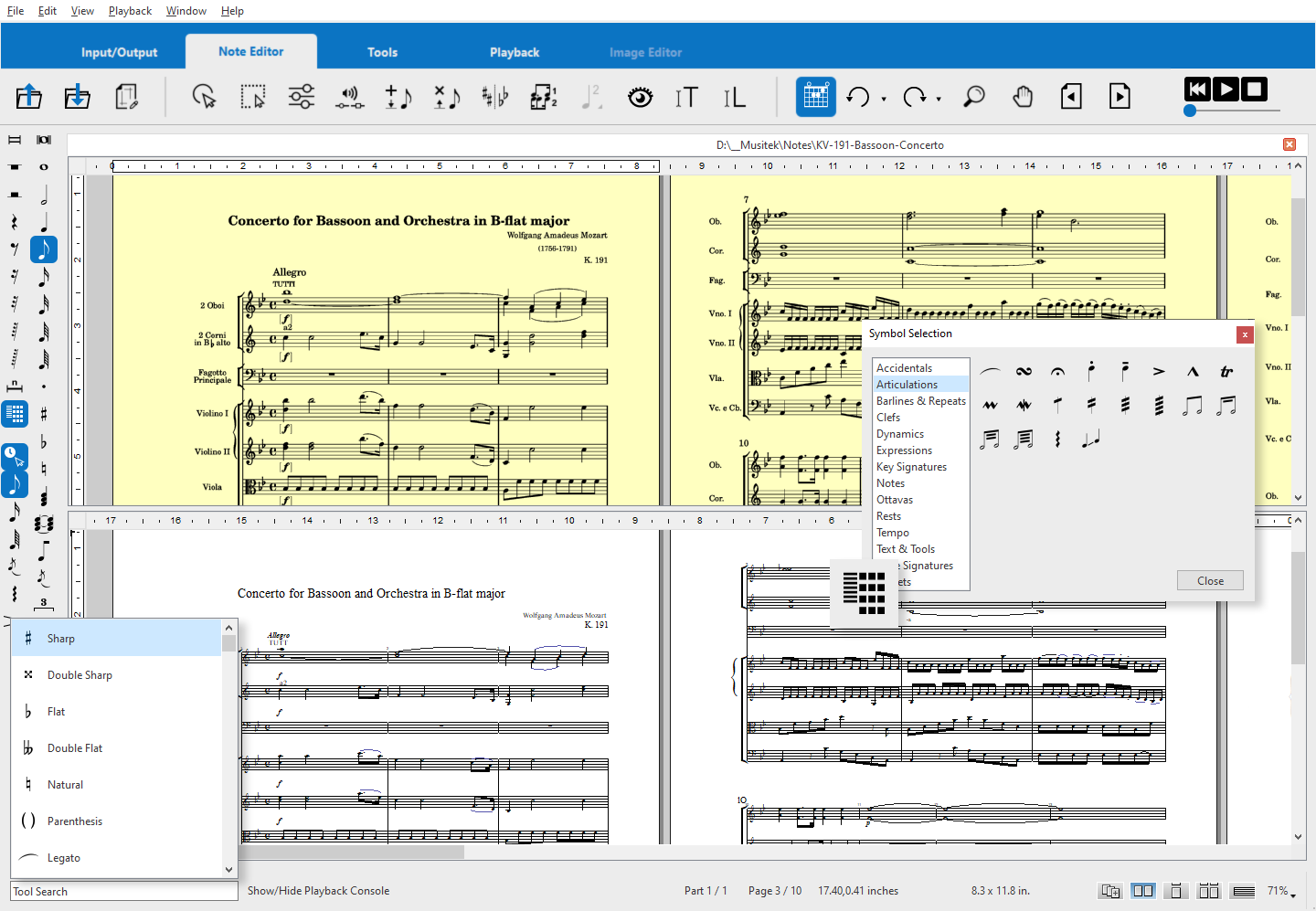The image size is (1316, 911).
Task: Select Key Signatures in Symbol Selection
Action: pyautogui.click(x=920, y=466)
